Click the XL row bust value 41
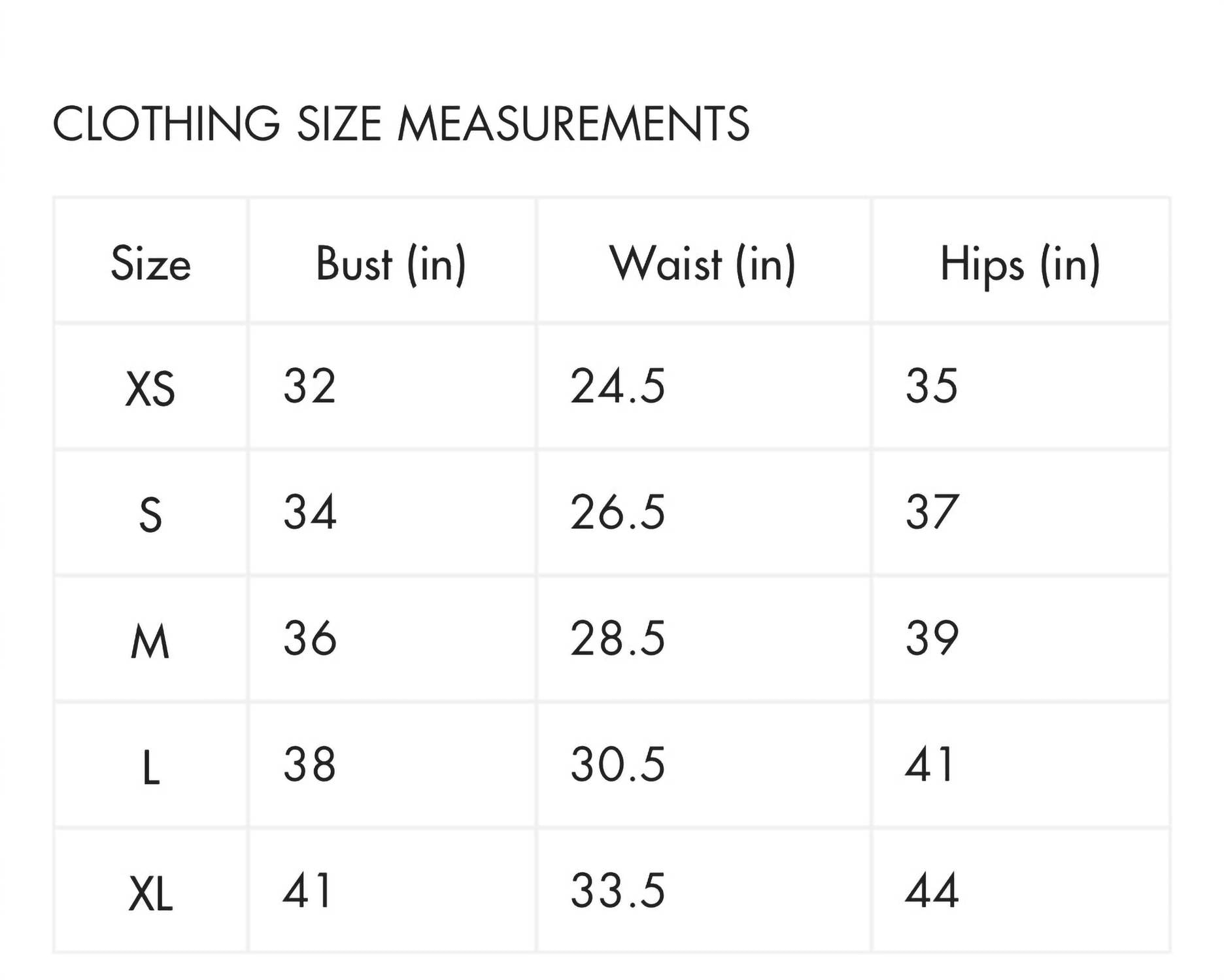 (307, 890)
